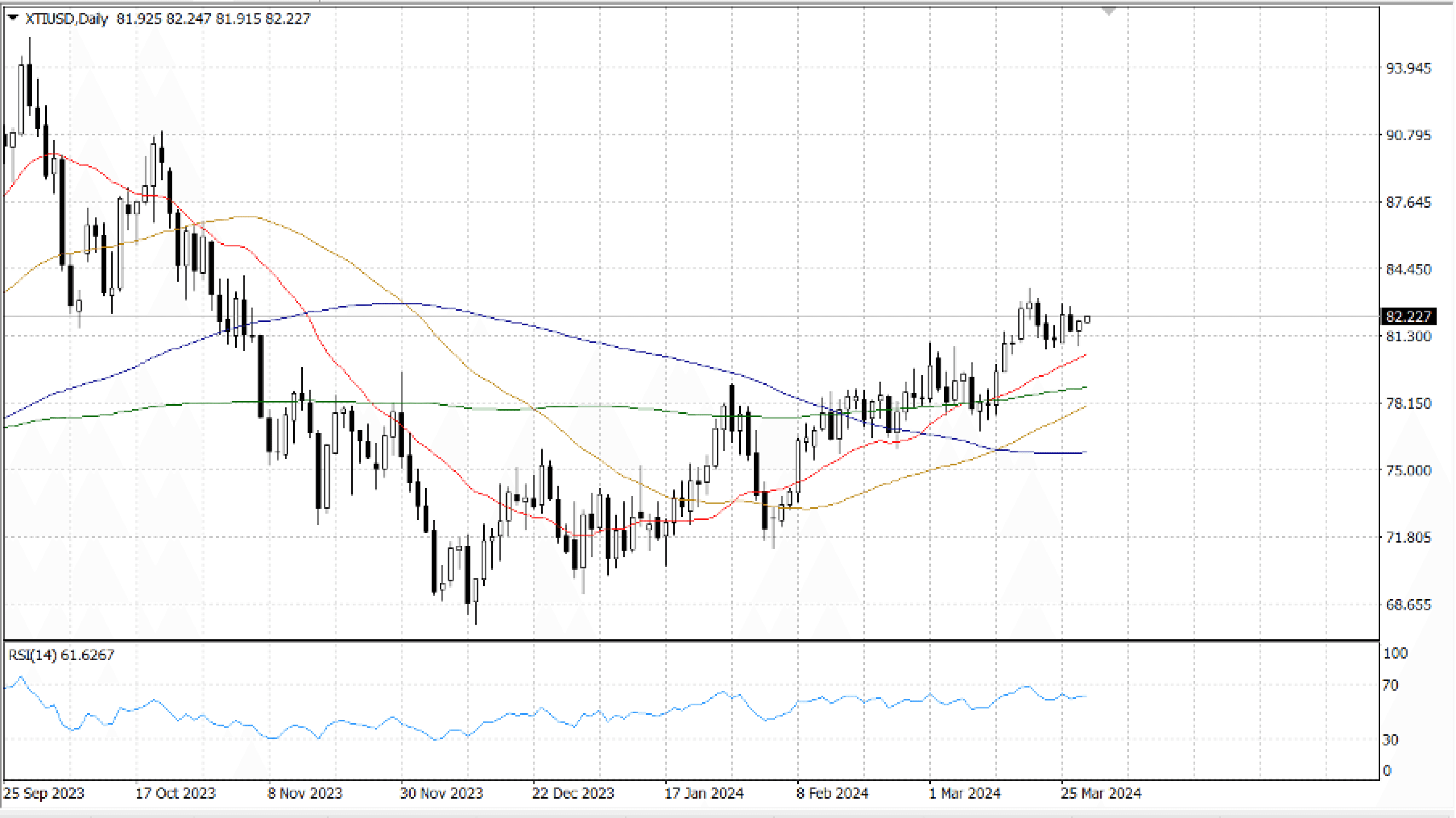This screenshot has width=1456, height=818.
Task: Open the dropdown arrow beside XTIUSD,Daily
Action: tap(13, 18)
